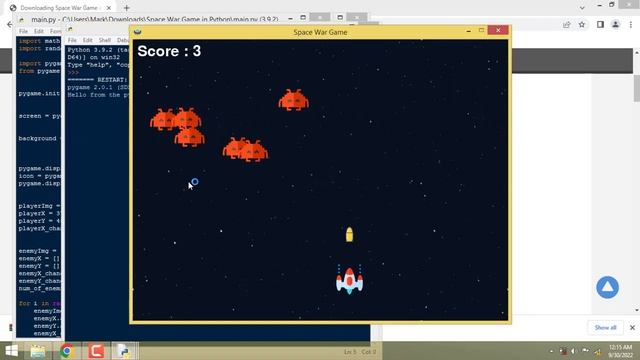The image size is (640, 360).
Task: Click the Chrome share page icon
Action: click(567, 24)
